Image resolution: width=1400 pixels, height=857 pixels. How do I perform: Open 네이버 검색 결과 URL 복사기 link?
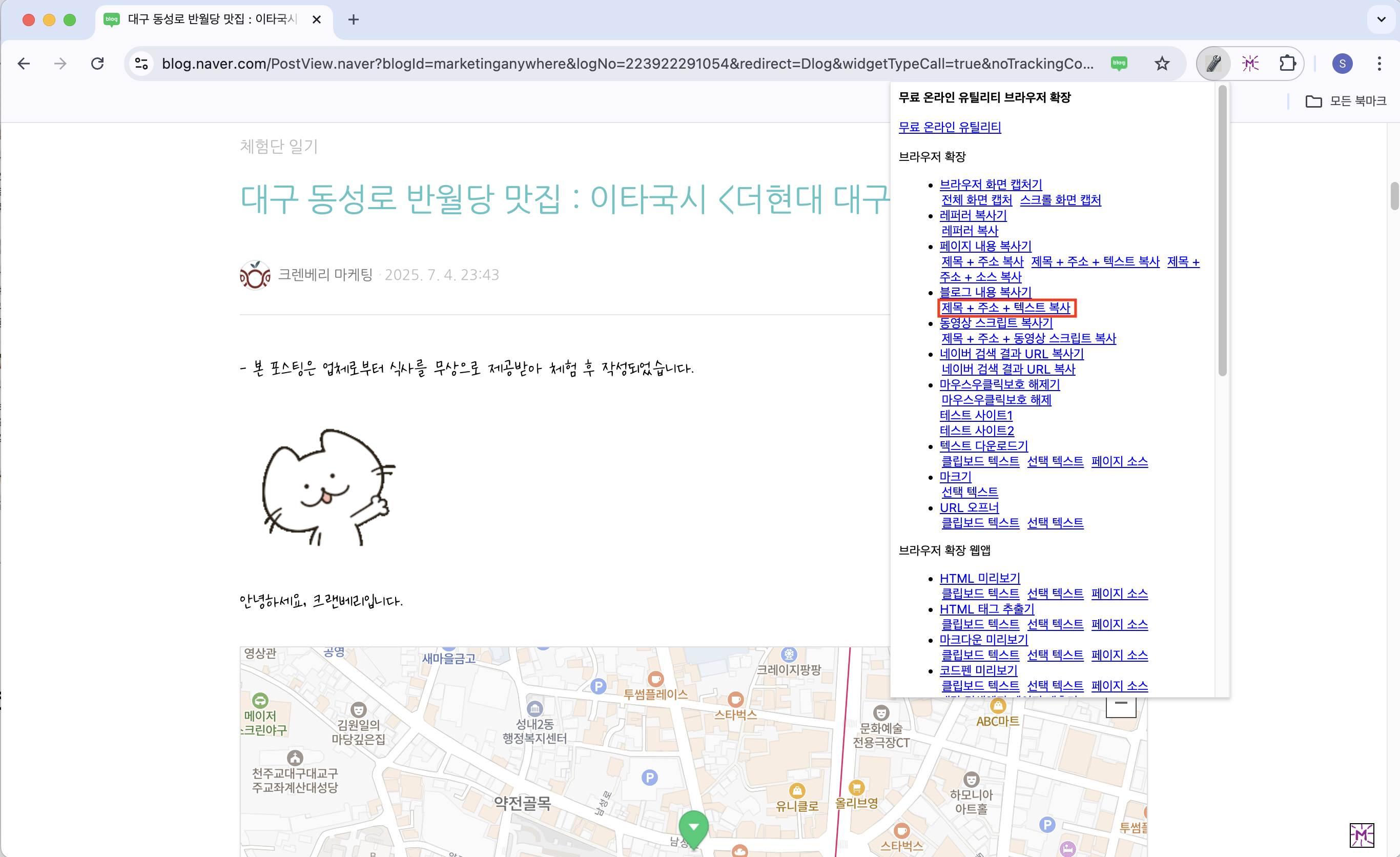coord(1012,354)
